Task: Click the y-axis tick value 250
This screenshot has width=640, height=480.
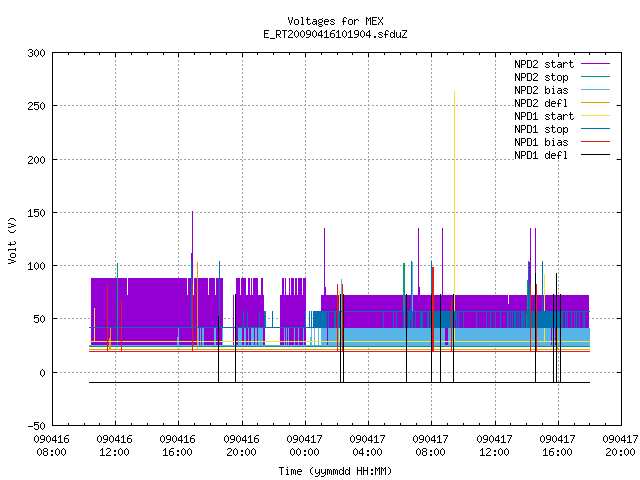Action: pyautogui.click(x=36, y=106)
